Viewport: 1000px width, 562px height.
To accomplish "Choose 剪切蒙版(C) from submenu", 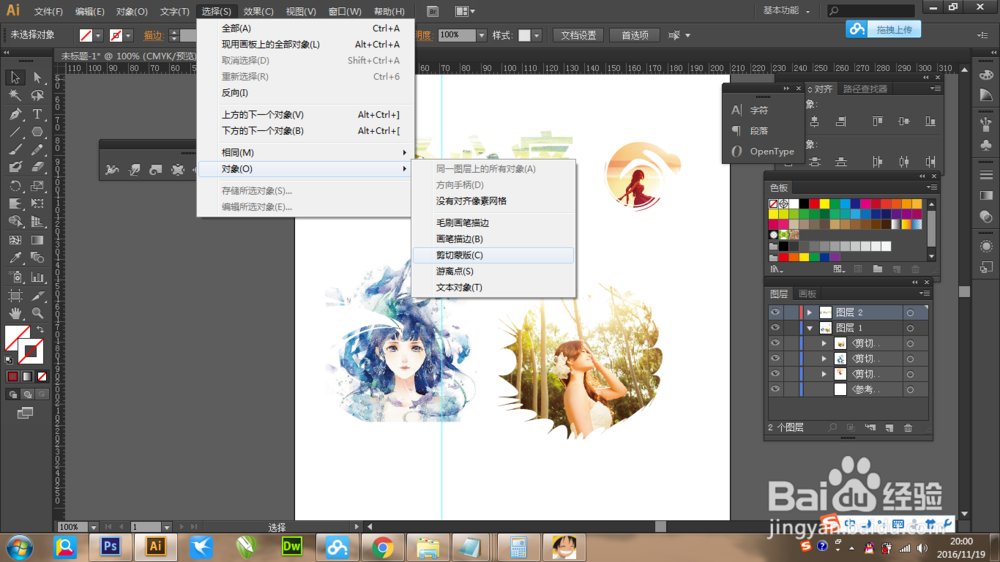I will click(x=493, y=255).
